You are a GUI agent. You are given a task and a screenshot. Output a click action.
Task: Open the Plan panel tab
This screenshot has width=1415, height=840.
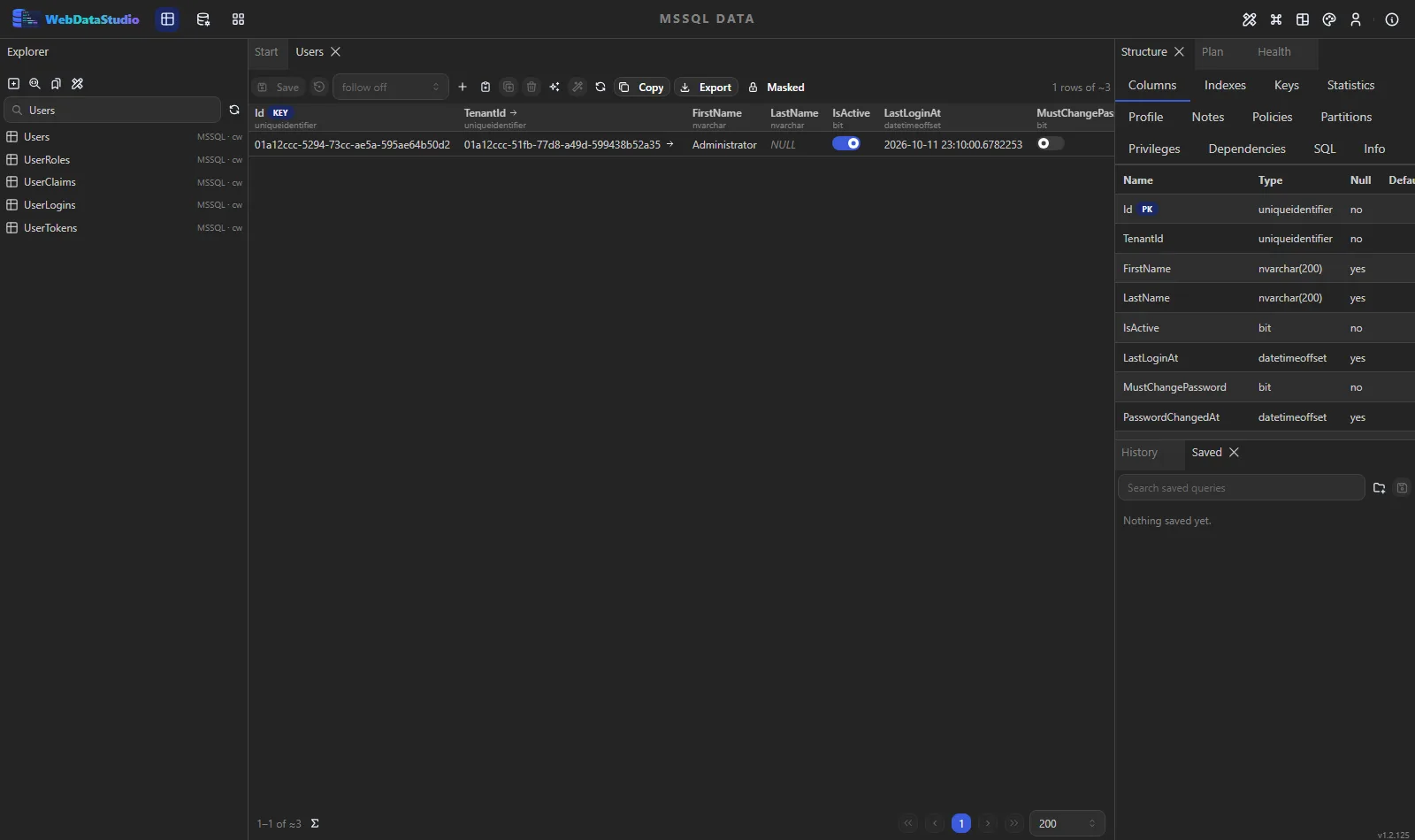(x=1212, y=52)
